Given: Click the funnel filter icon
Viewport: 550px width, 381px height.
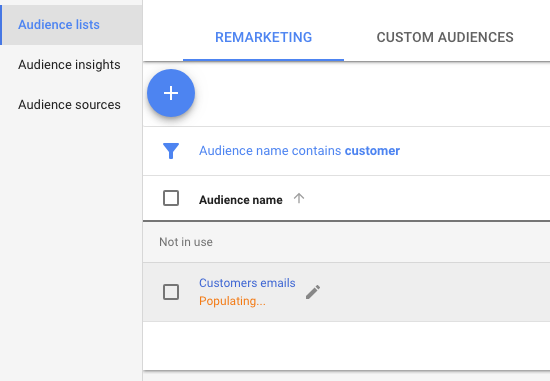Looking at the screenshot, I should point(171,151).
